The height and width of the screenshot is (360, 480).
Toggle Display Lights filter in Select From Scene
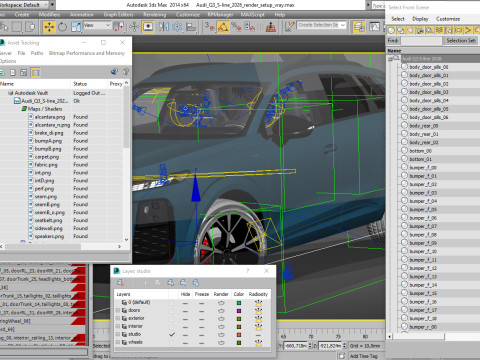pos(410,30)
